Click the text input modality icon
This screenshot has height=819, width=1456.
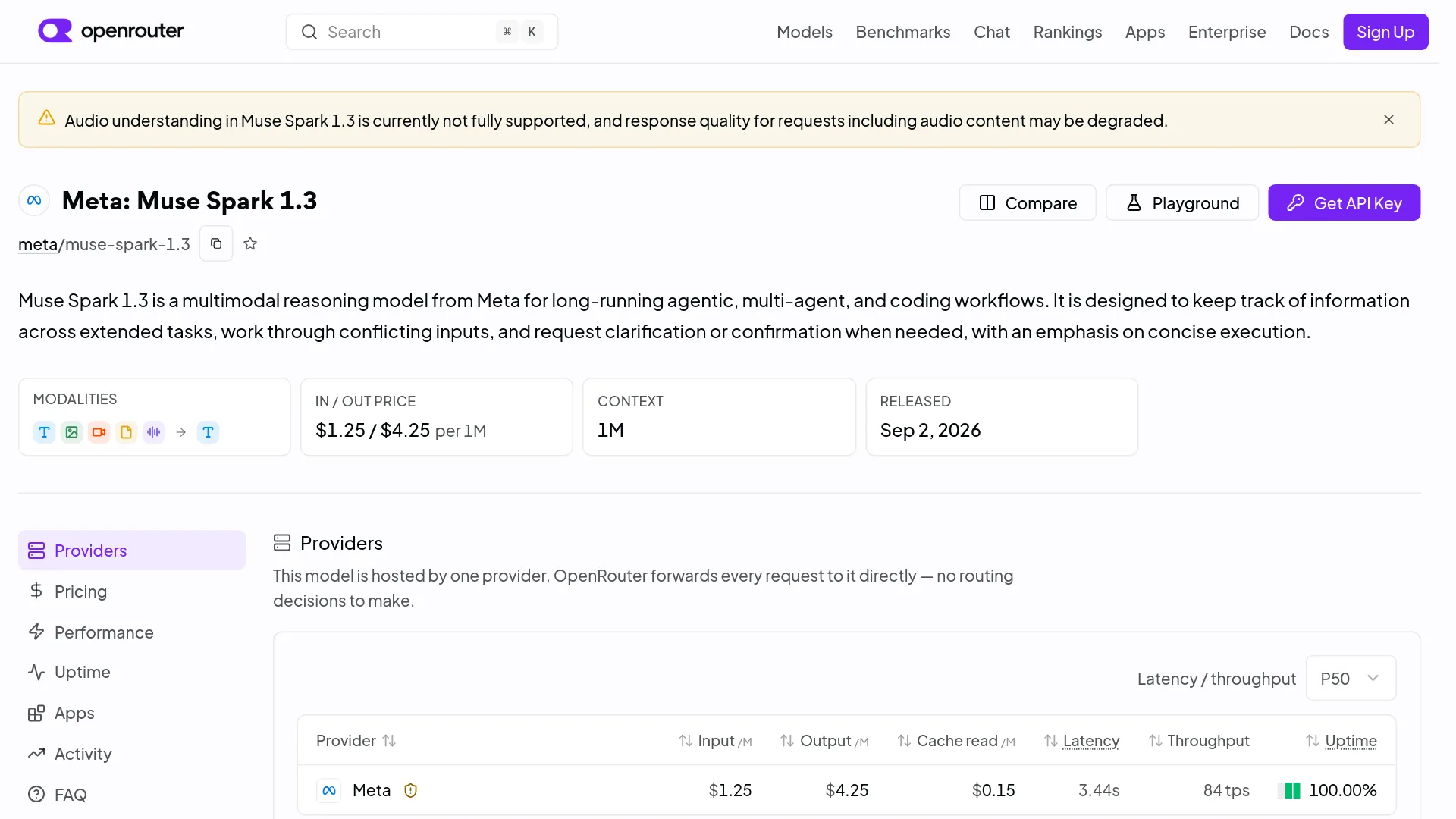44,432
